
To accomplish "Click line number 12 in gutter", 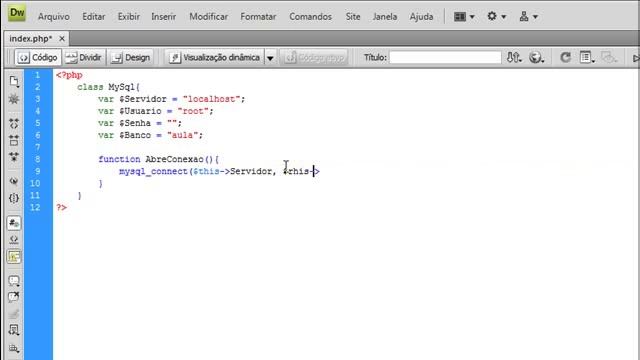I will pyautogui.click(x=36, y=207).
